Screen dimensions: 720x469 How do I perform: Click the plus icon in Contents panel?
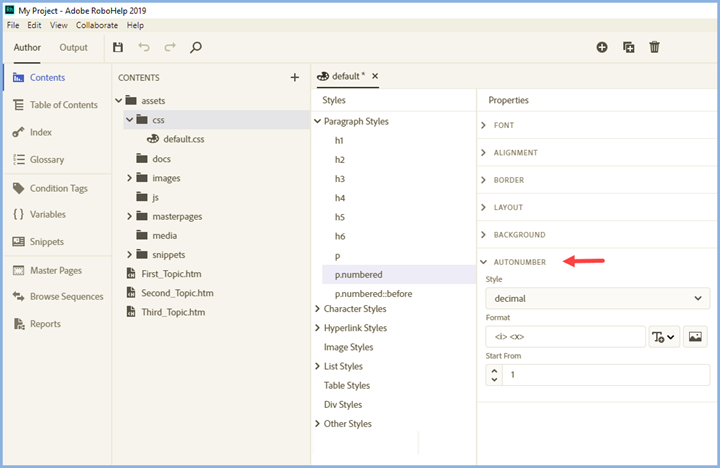coord(294,77)
